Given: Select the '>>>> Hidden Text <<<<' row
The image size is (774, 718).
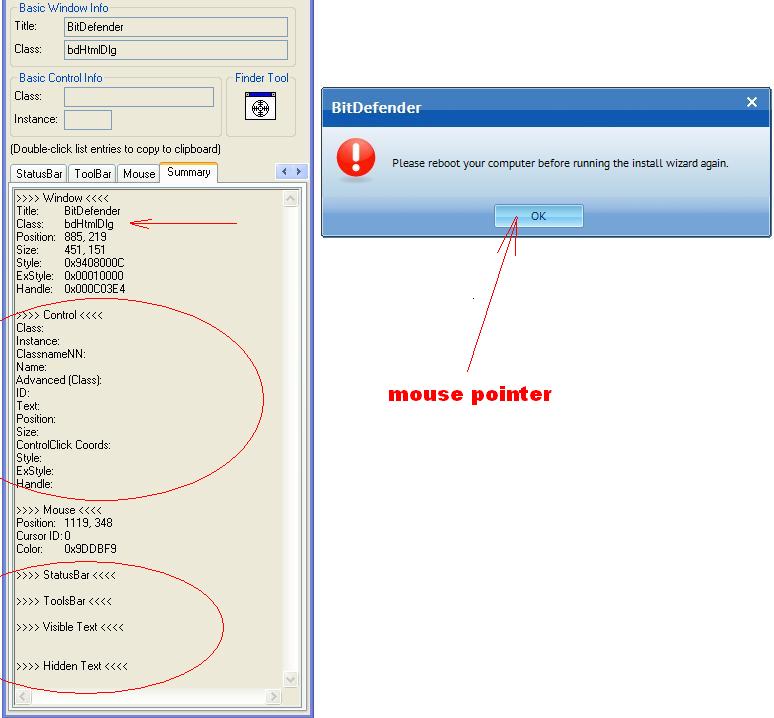Looking at the screenshot, I should [x=72, y=666].
